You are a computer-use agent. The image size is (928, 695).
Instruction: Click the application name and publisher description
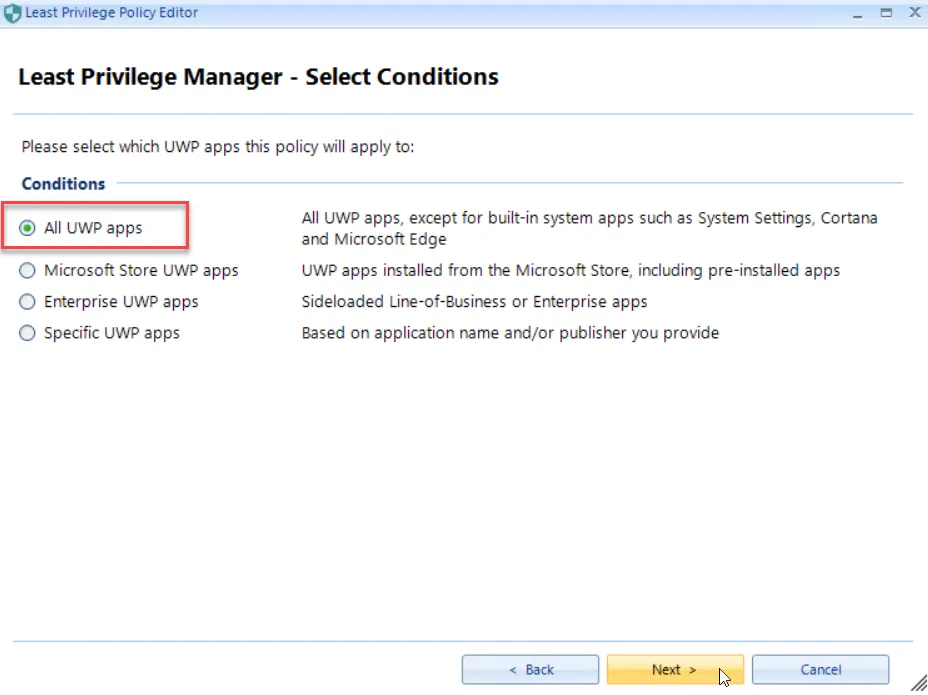(x=510, y=333)
